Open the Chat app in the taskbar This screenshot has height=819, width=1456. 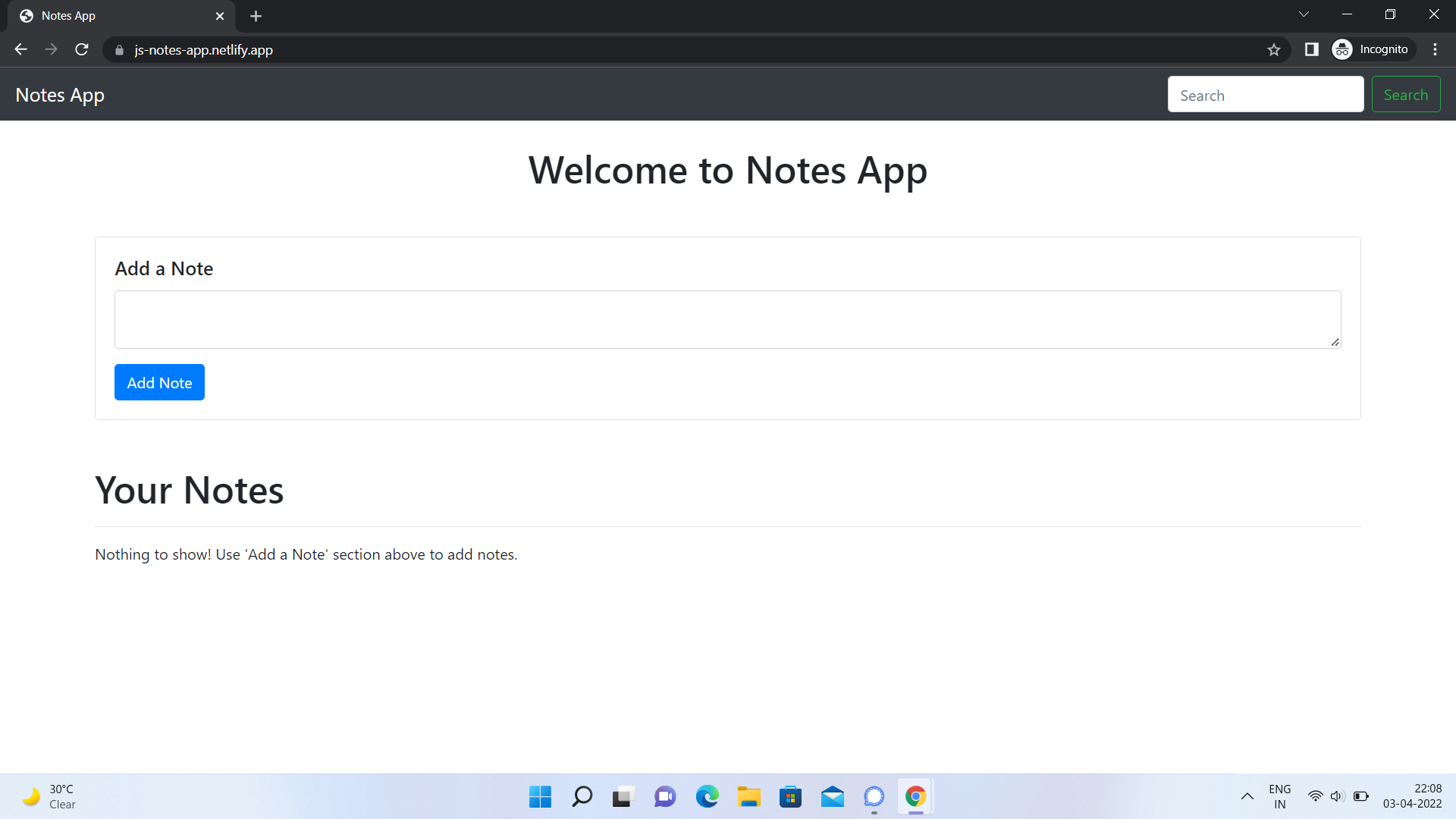click(x=665, y=797)
